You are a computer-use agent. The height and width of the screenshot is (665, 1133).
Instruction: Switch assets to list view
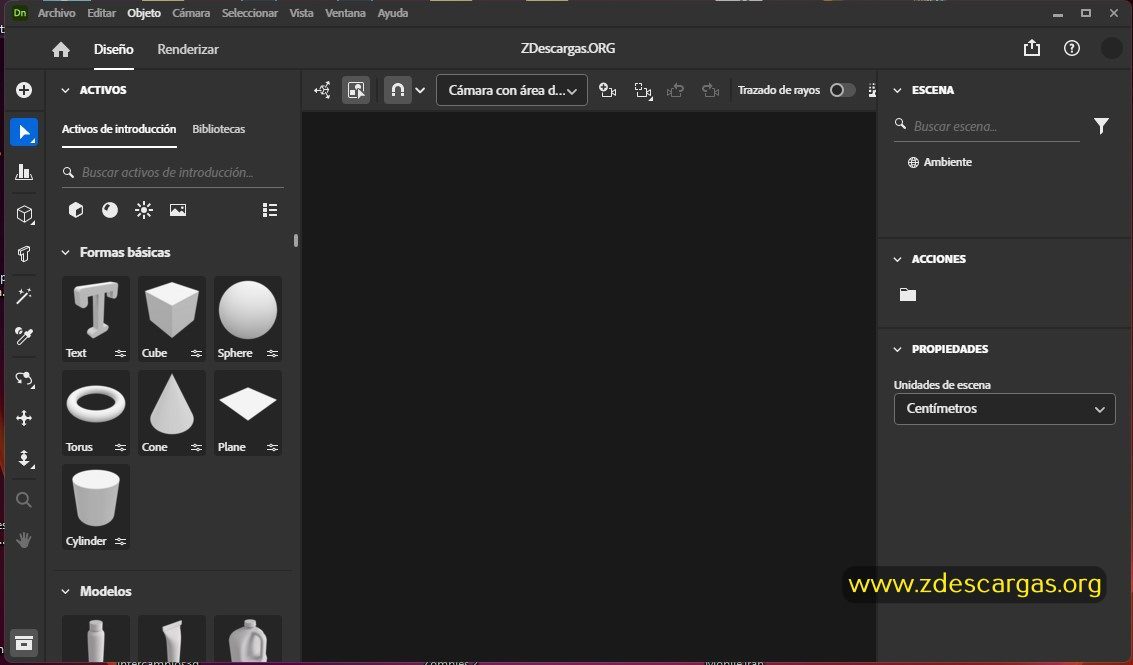coord(270,210)
